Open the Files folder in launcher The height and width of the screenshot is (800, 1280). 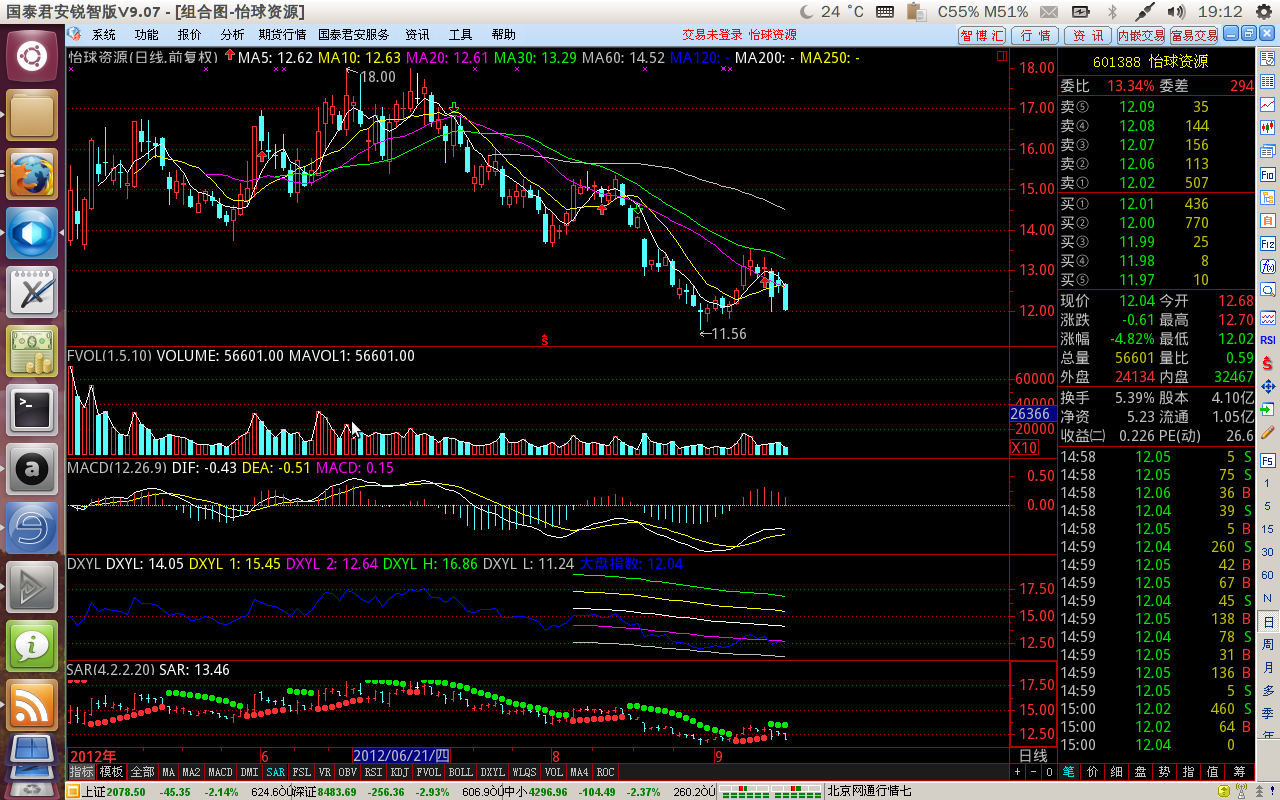point(33,116)
